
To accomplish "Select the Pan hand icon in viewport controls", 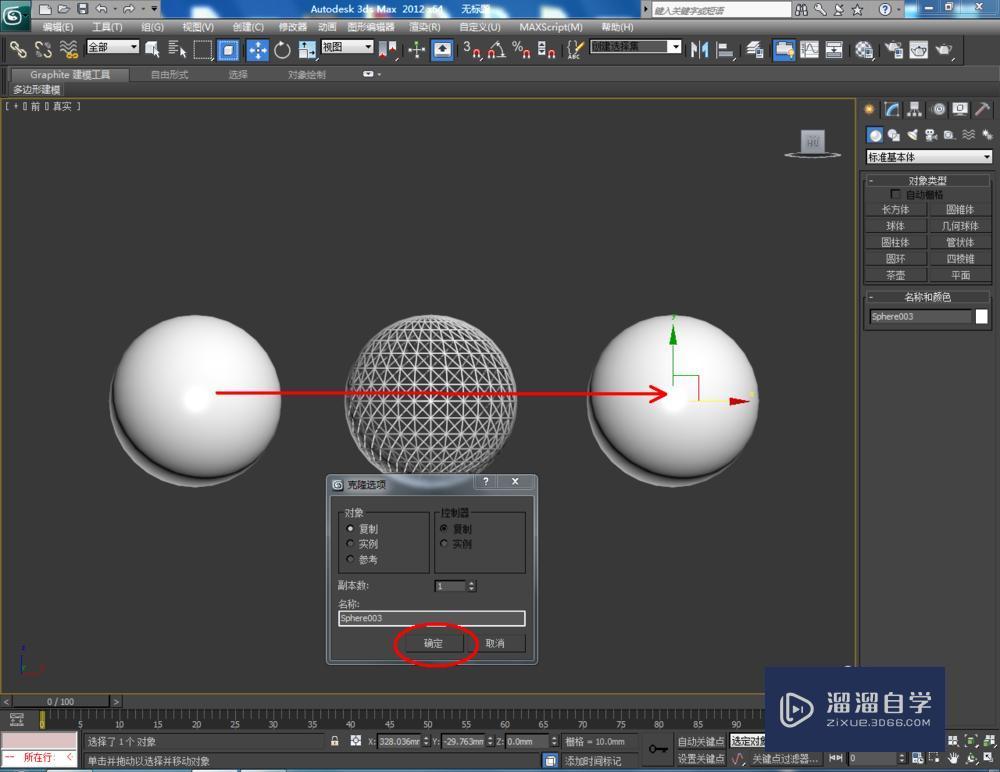I will [x=954, y=758].
